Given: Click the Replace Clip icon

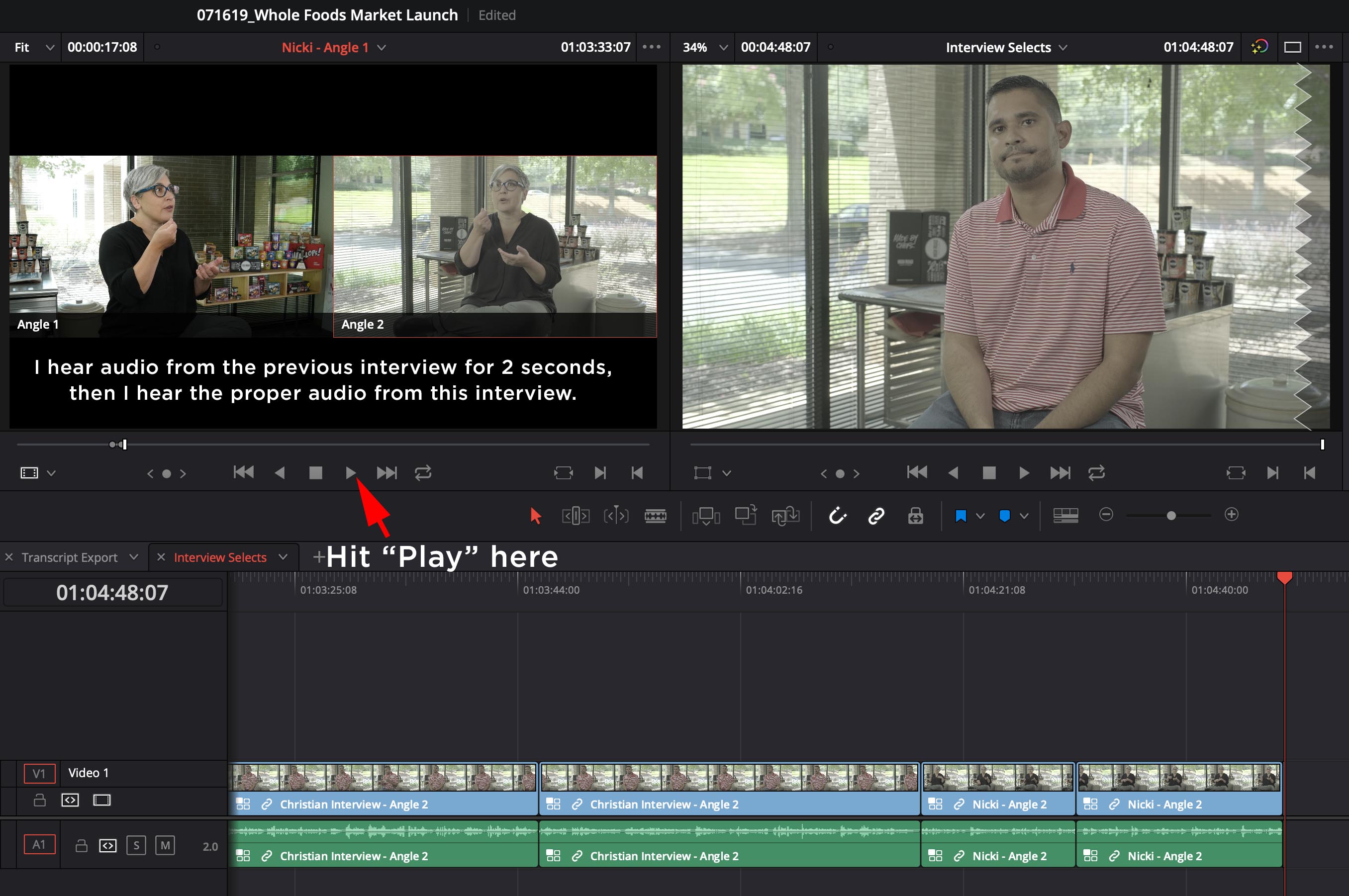Looking at the screenshot, I should (785, 516).
